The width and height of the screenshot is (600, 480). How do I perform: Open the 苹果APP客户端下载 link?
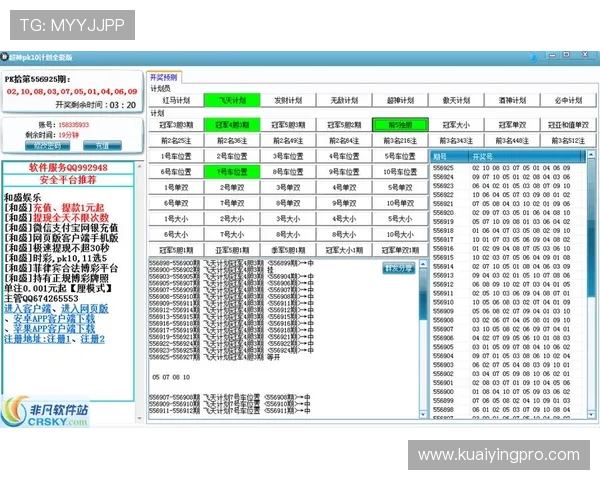(54, 328)
